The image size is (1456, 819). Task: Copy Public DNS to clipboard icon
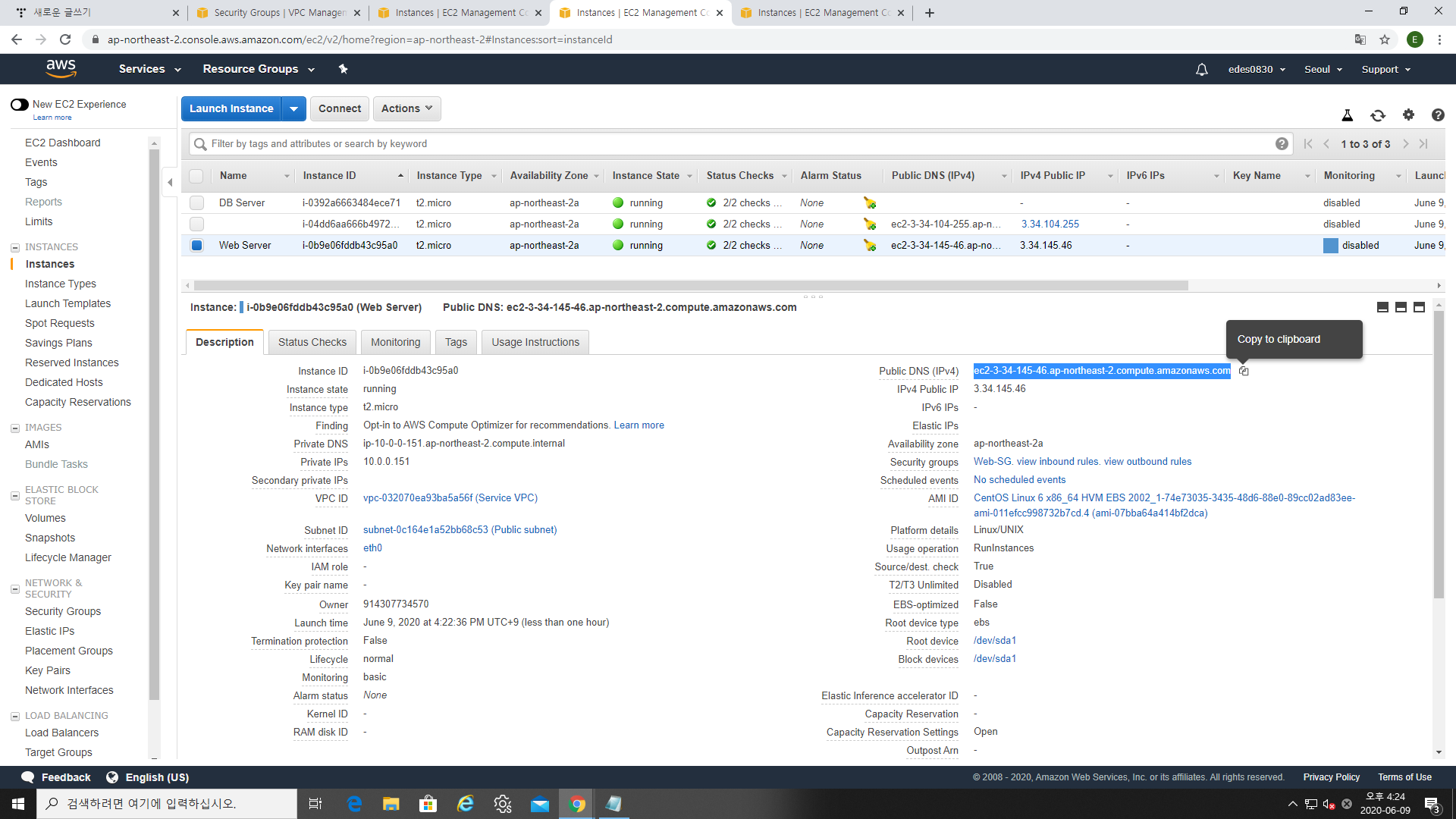[x=1244, y=371]
